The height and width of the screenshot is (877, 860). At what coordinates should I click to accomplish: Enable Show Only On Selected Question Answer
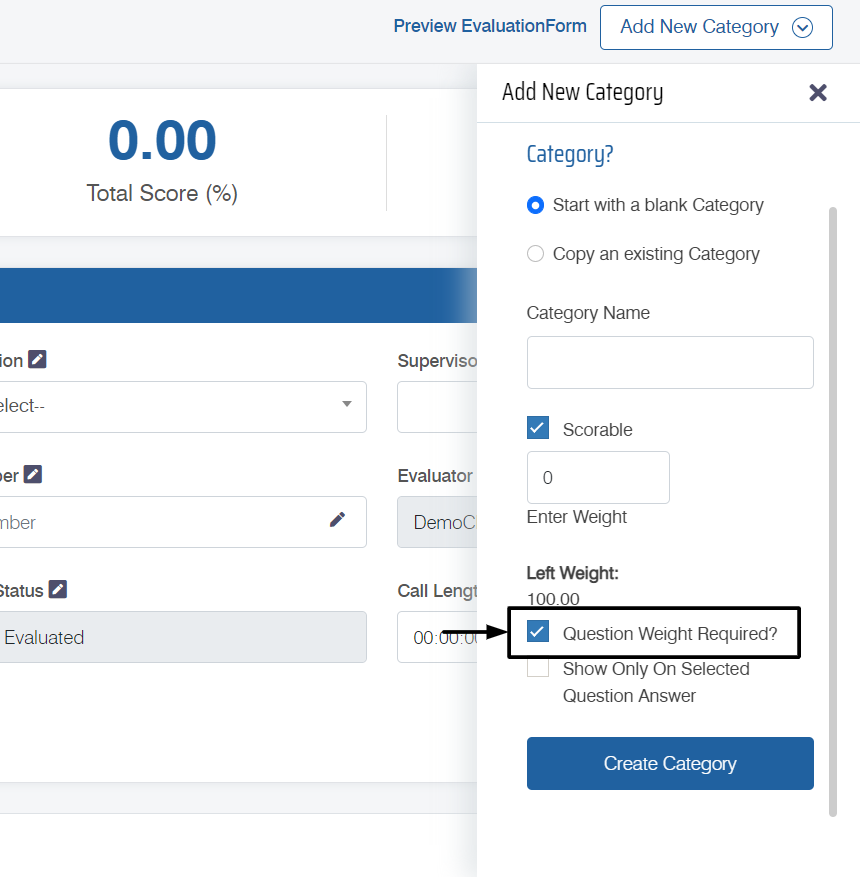[538, 668]
